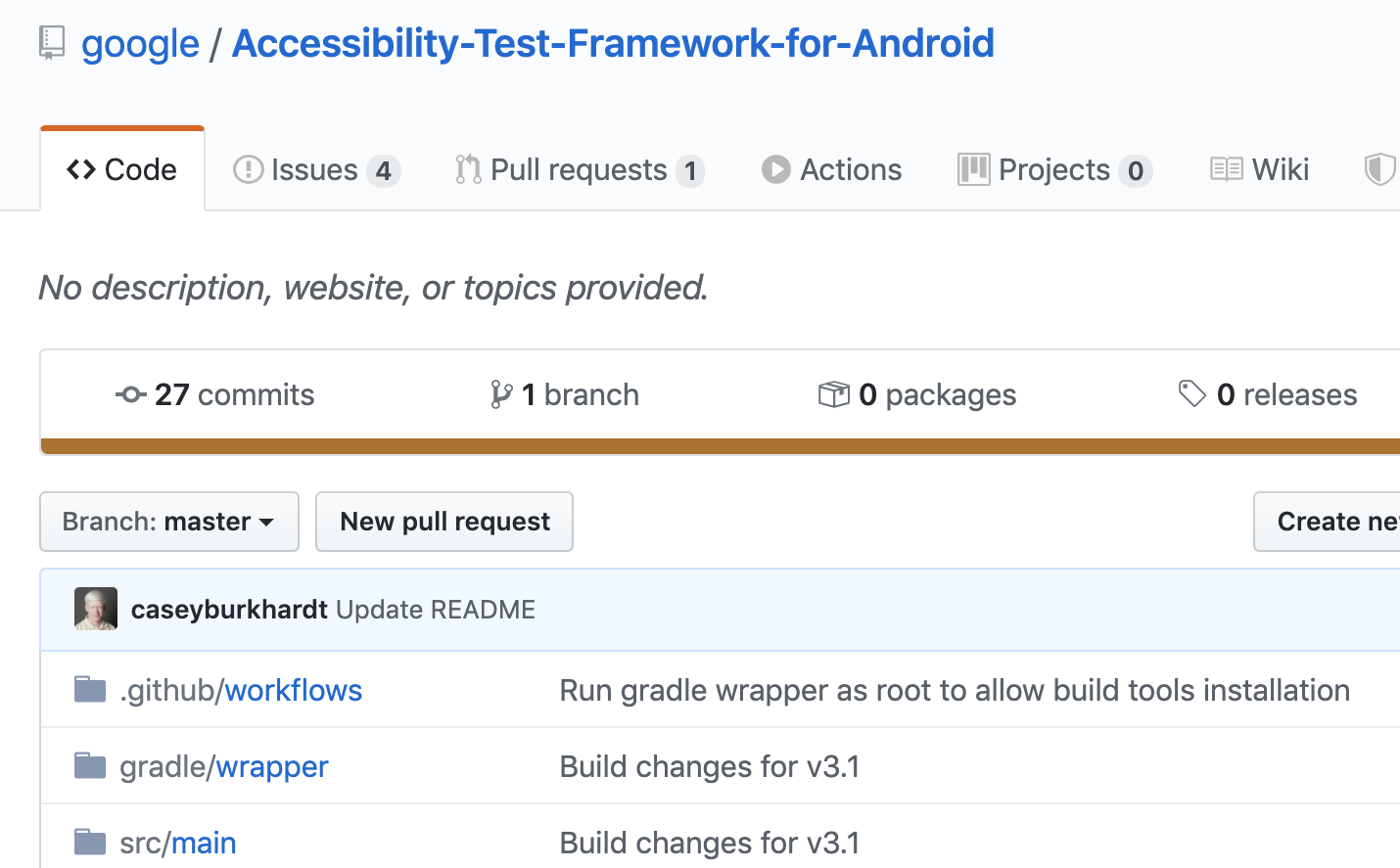The height and width of the screenshot is (868, 1400).
Task: Click the commit history icon beside 27 commits
Action: 130,394
